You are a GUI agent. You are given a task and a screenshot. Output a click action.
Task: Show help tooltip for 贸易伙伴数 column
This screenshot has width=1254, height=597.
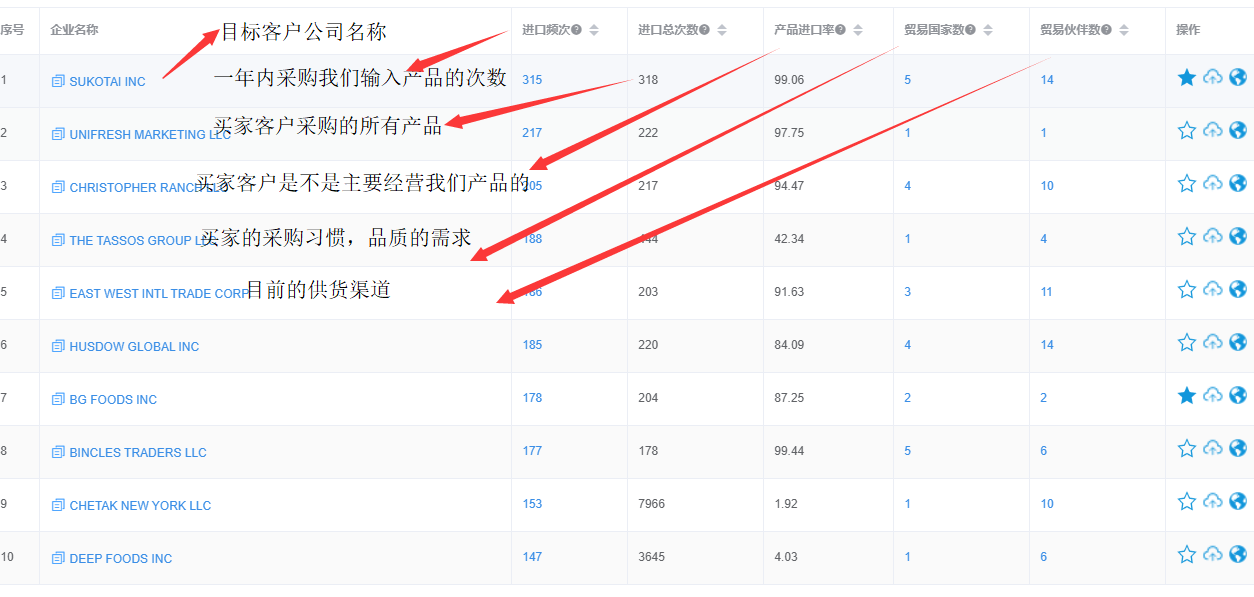(1106, 30)
